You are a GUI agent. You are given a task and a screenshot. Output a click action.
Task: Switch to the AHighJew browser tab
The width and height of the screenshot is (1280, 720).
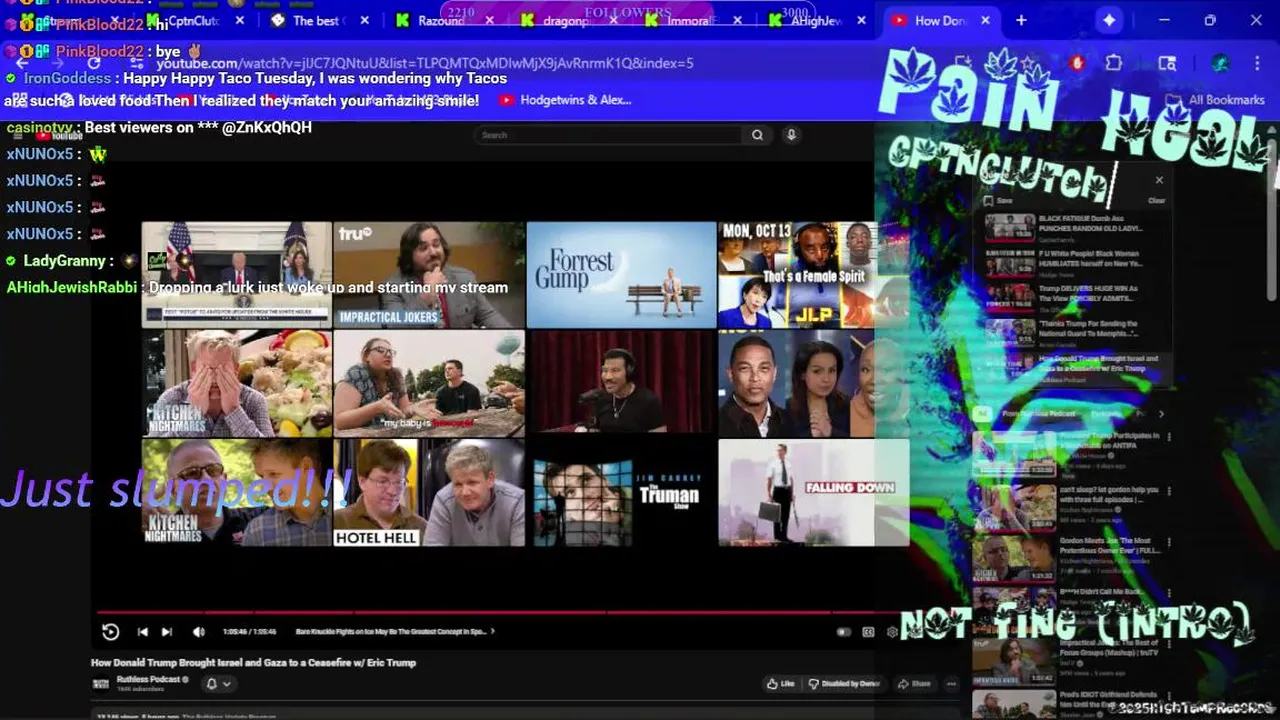(815, 20)
